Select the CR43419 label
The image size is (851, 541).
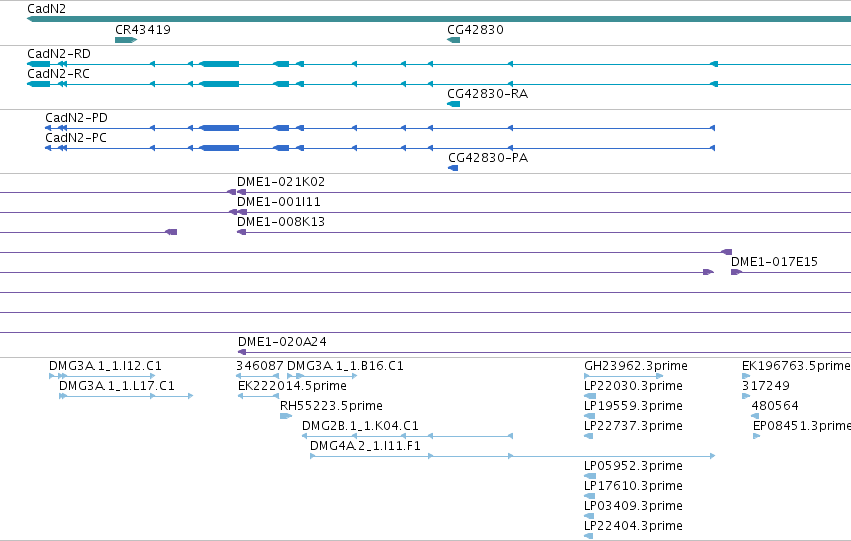(x=143, y=30)
